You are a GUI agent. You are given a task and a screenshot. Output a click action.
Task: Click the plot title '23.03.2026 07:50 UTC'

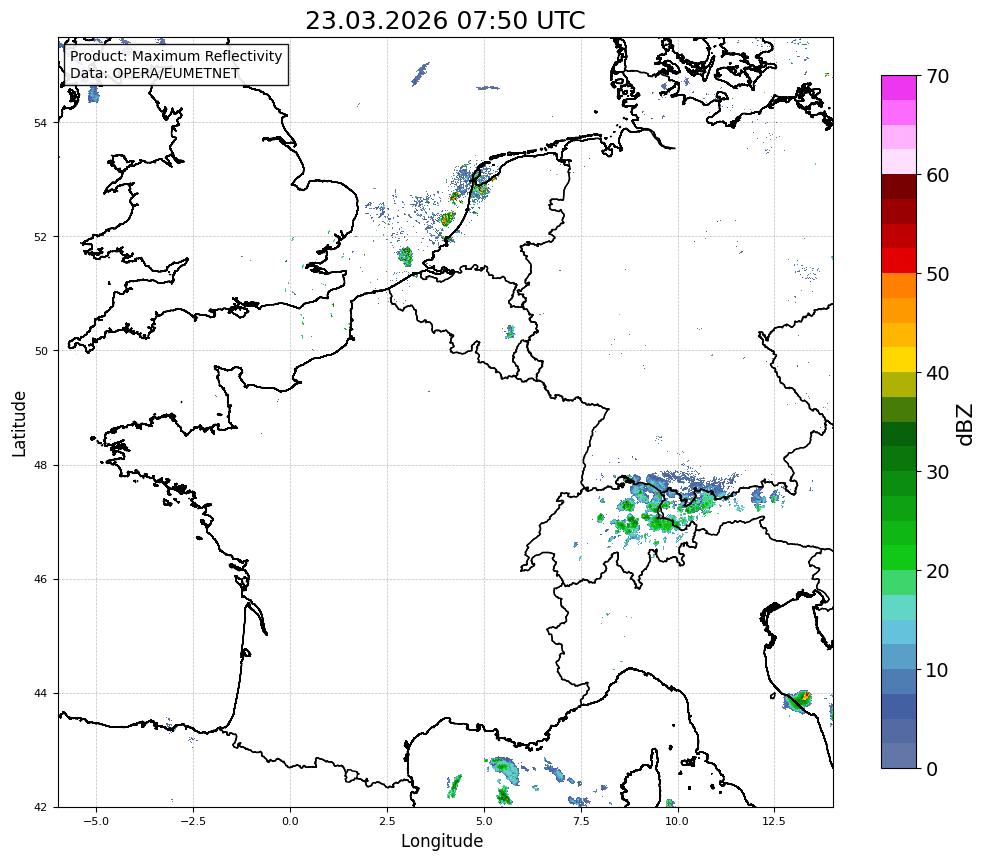pos(445,21)
